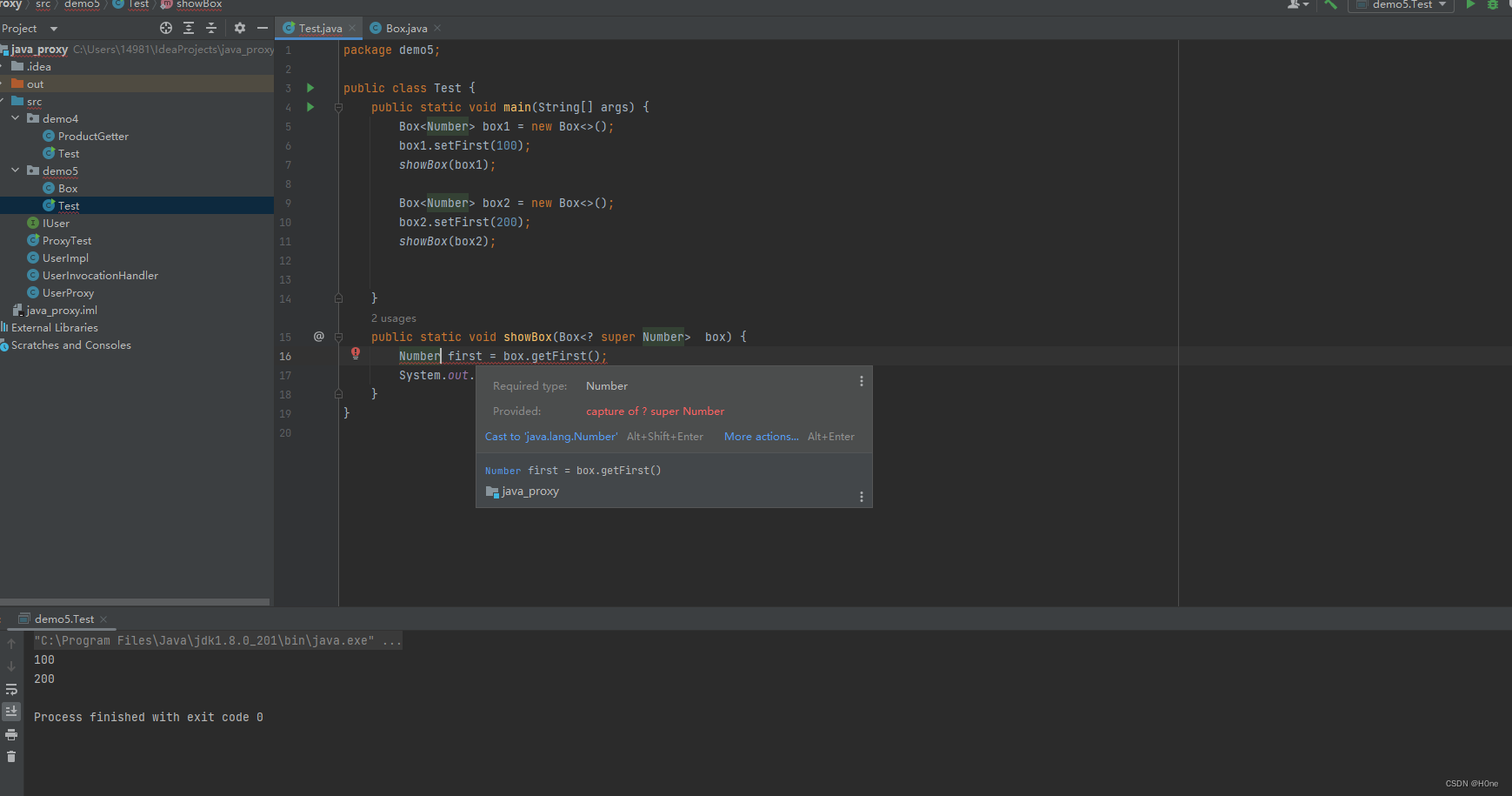Select java_proxy.iml file in project tree
The image size is (1512, 796).
61,310
